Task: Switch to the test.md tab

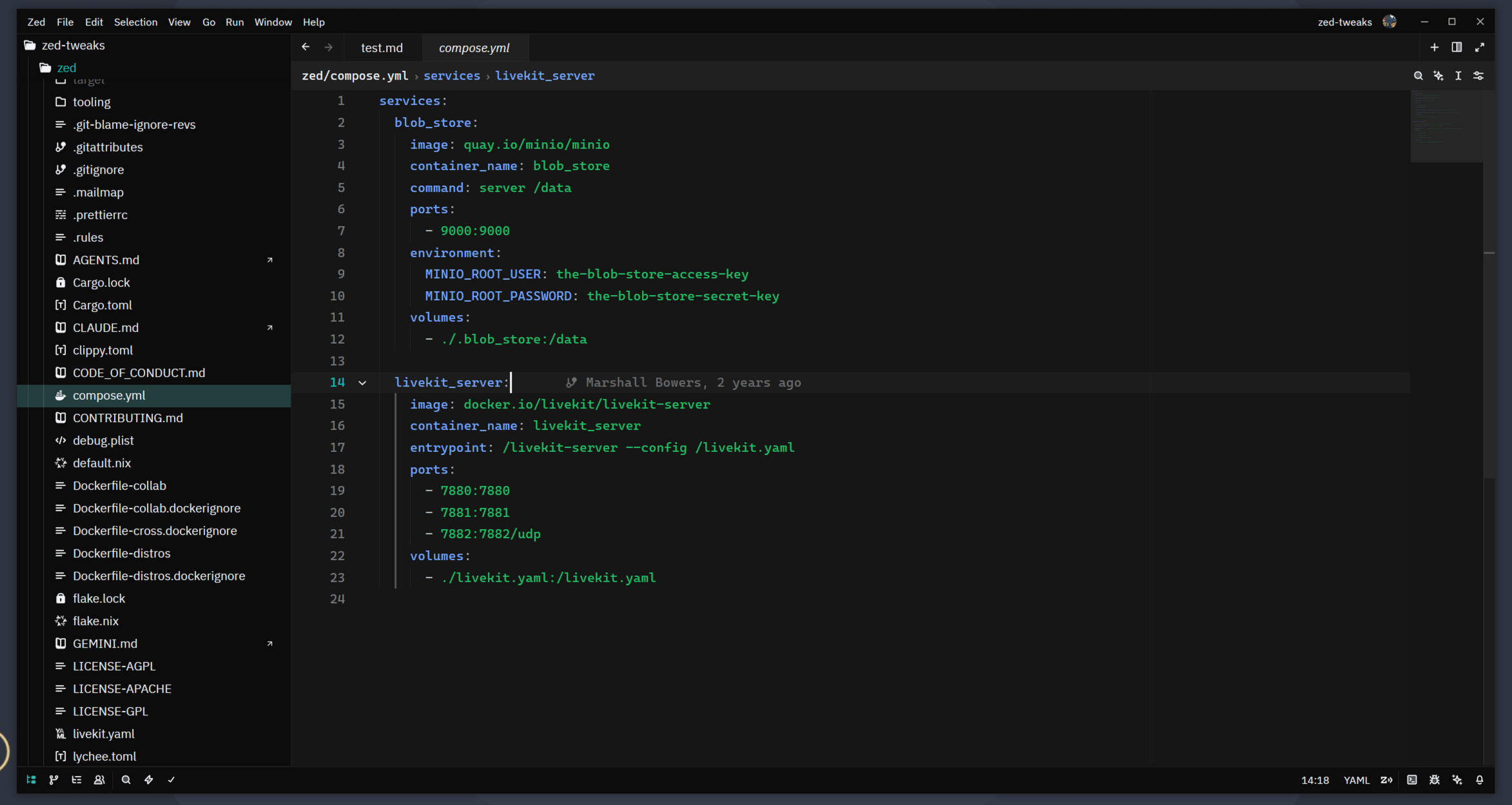Action: (x=382, y=48)
